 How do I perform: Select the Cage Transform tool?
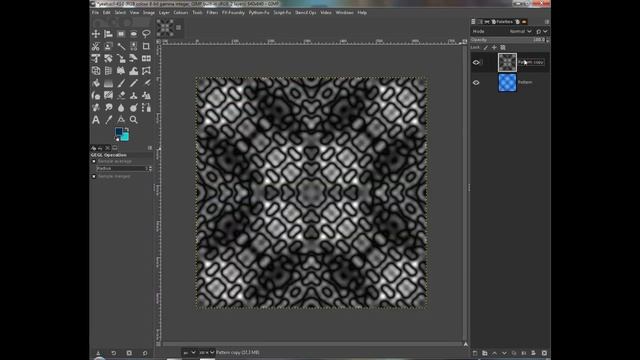pos(146,71)
